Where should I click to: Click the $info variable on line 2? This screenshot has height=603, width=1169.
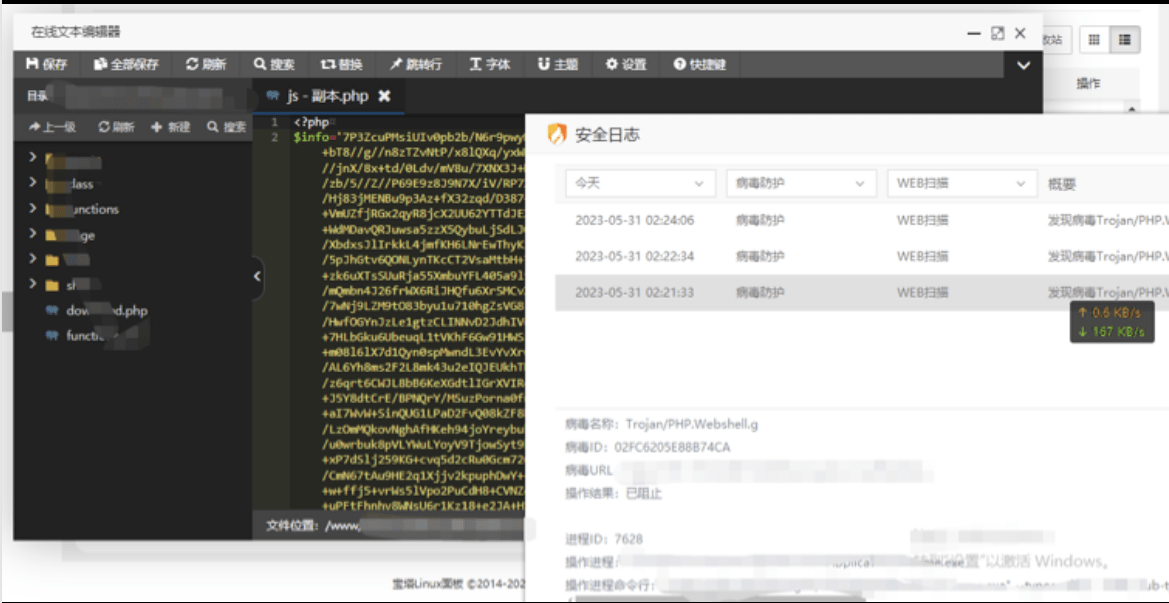(311, 137)
